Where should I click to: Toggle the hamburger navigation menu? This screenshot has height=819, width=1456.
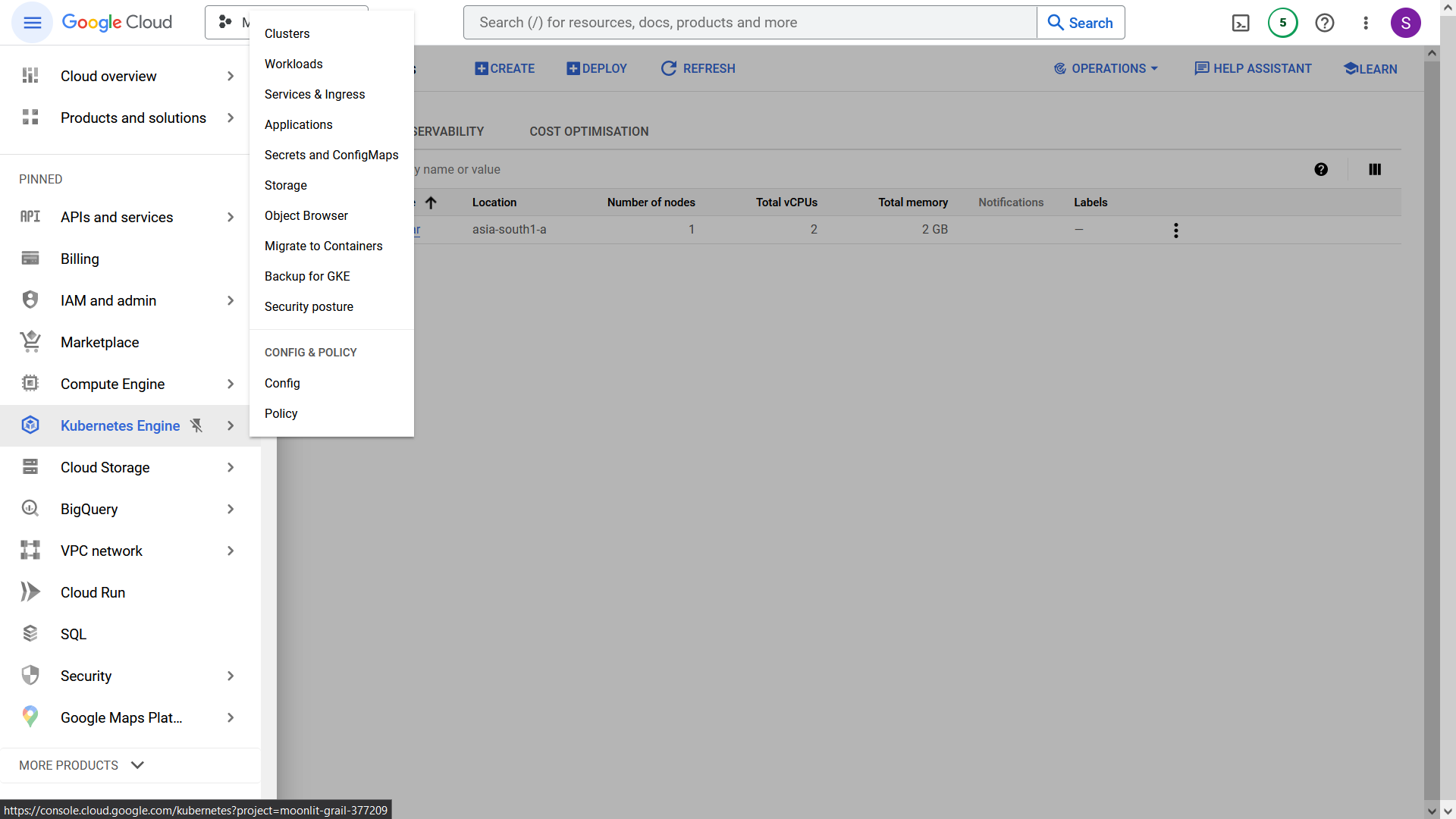tap(32, 23)
